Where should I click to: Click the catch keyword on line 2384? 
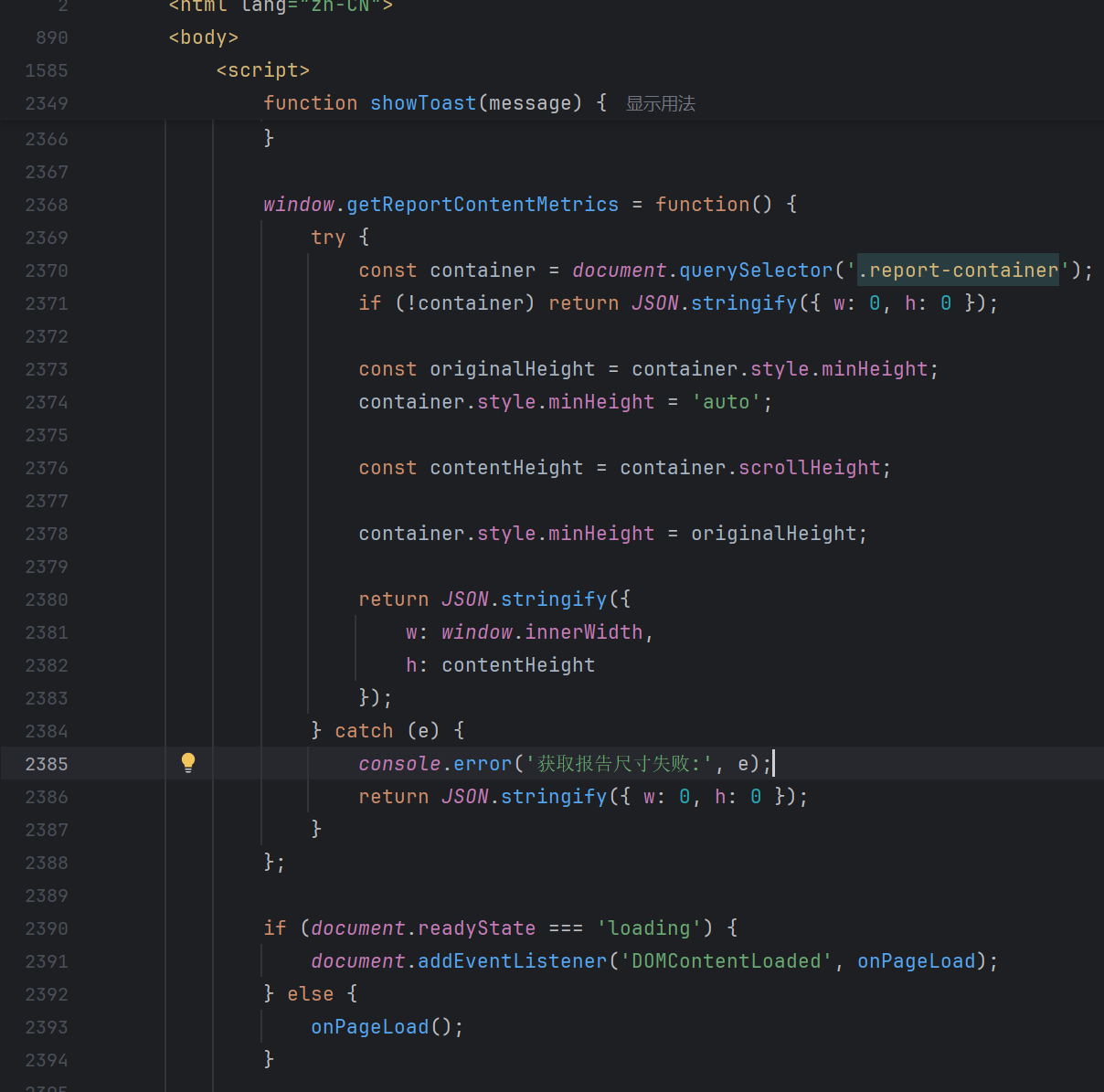coord(364,731)
